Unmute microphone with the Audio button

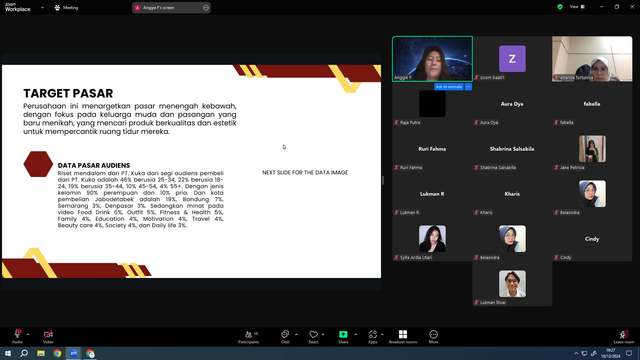tap(17, 336)
